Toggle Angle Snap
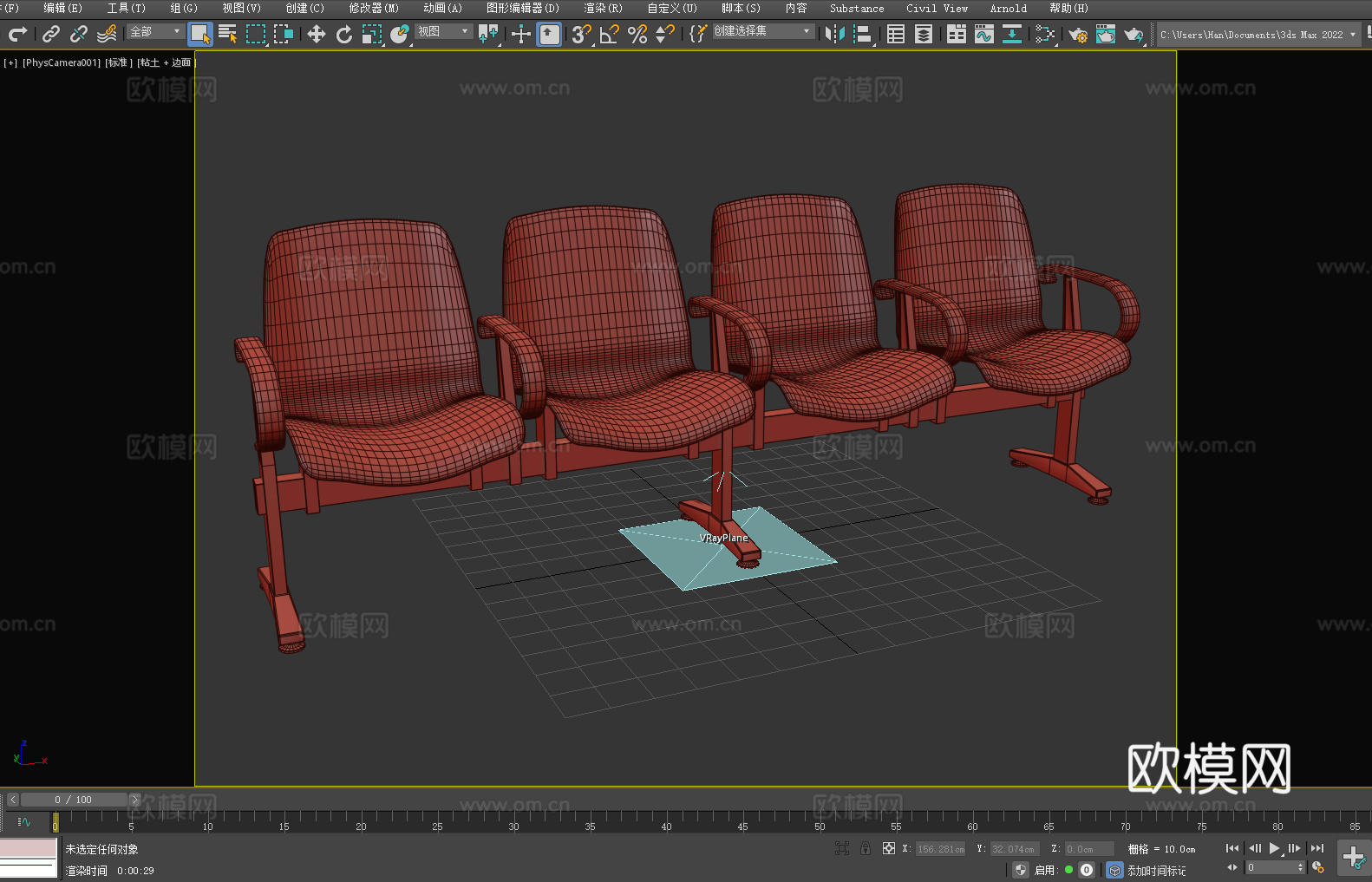Image resolution: width=1372 pixels, height=882 pixels. (x=609, y=34)
